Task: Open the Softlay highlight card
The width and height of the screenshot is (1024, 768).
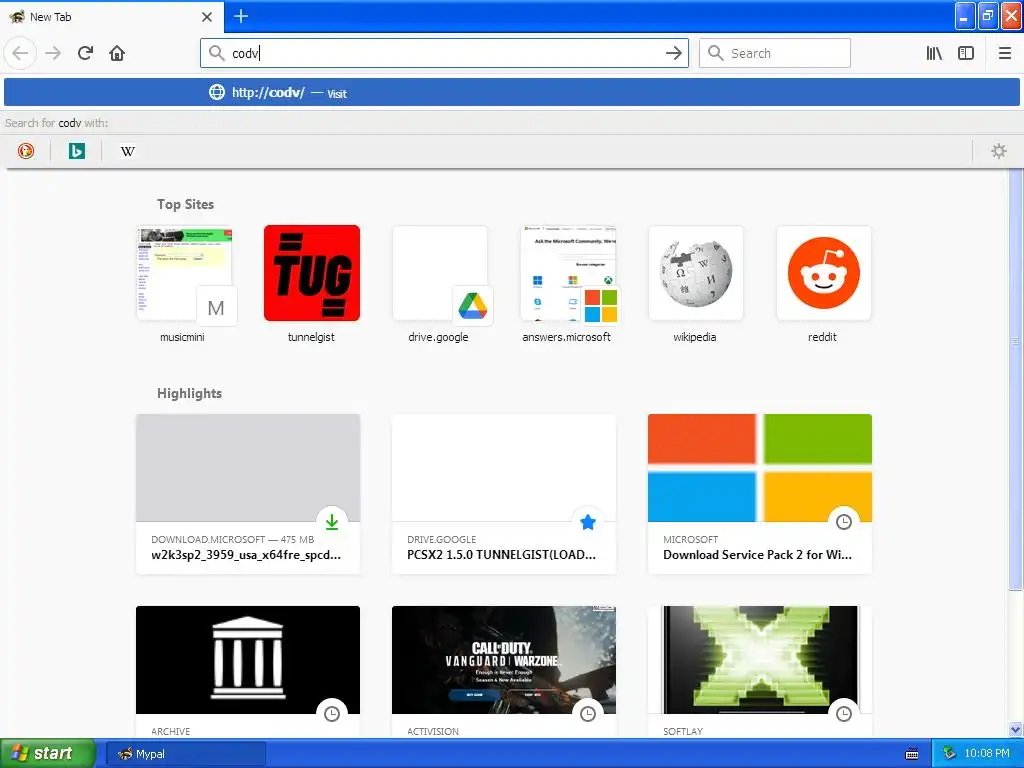Action: (x=760, y=672)
